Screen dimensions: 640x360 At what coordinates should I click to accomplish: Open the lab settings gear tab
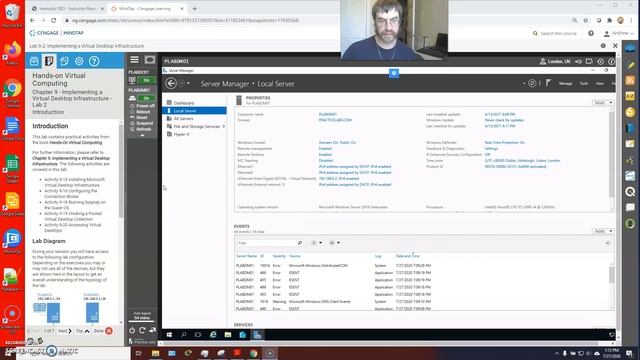[79, 61]
